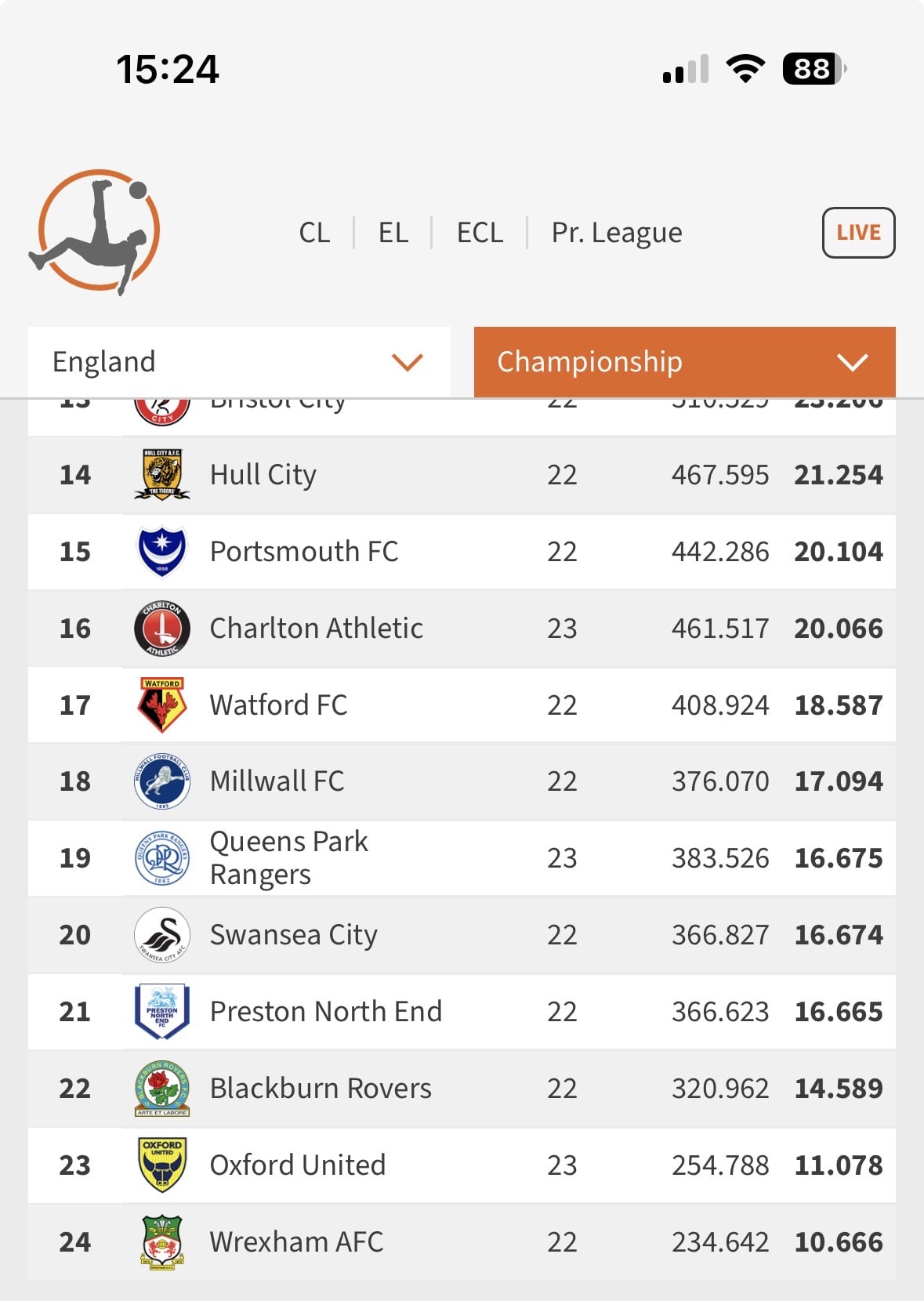This screenshot has width=924, height=1301.
Task: Go to the ECL section
Action: point(480,233)
